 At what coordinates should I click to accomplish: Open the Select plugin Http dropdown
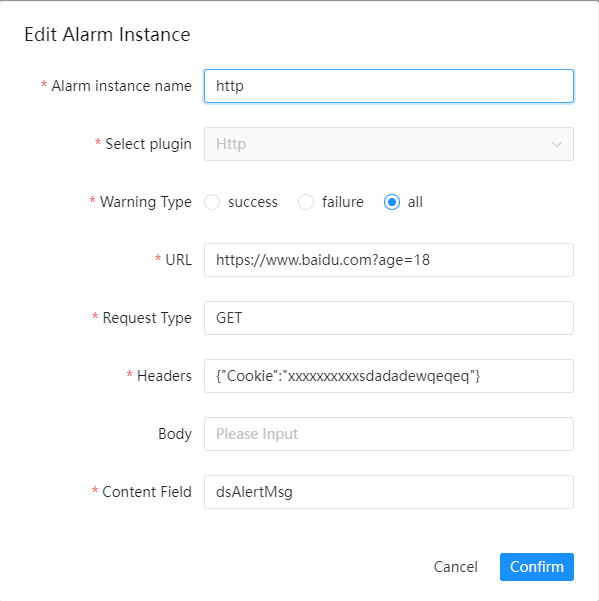[389, 144]
